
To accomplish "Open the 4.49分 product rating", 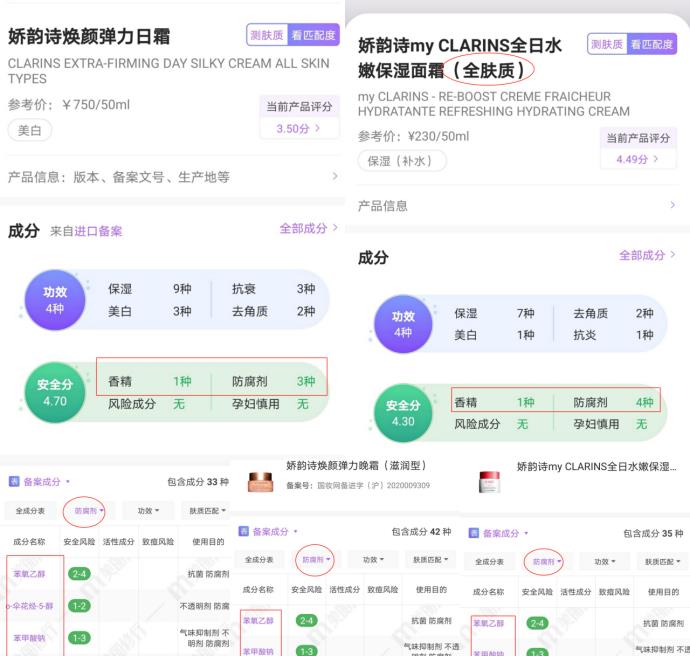I will [638, 159].
